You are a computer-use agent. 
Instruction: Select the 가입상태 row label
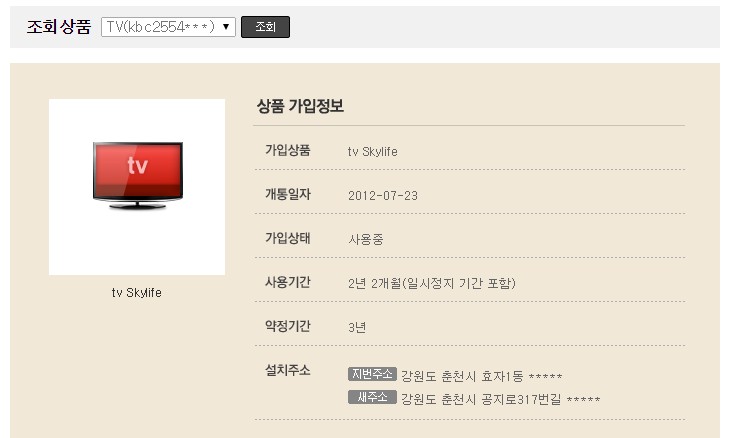coord(287,238)
